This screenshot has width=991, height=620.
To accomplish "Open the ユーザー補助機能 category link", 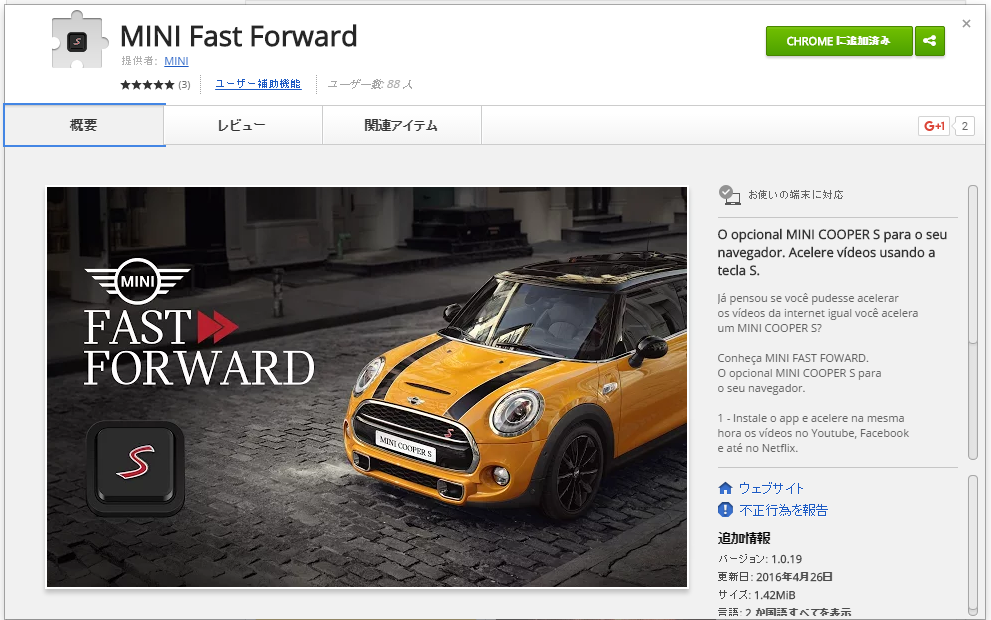I will (x=258, y=84).
